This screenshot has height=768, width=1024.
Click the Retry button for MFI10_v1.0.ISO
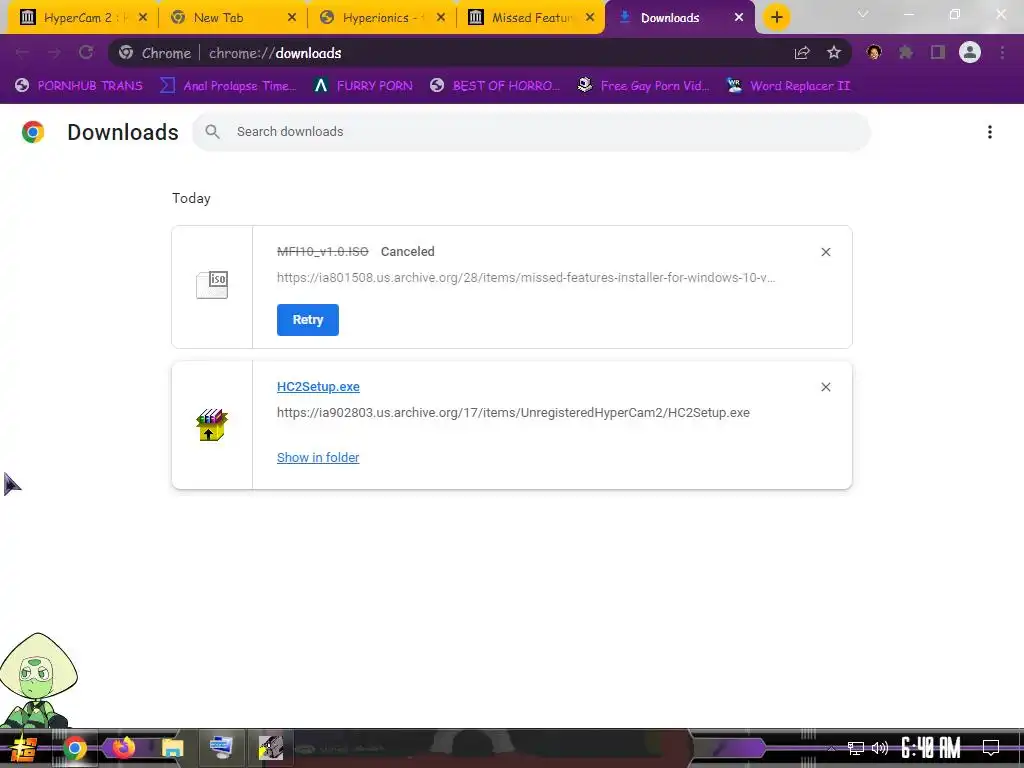click(308, 319)
